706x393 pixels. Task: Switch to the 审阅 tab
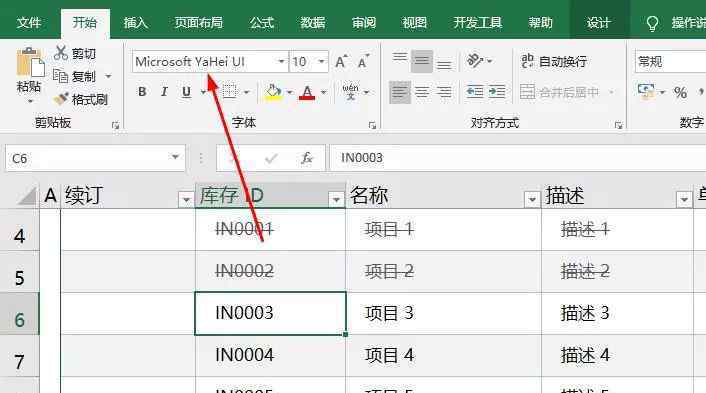coord(364,23)
